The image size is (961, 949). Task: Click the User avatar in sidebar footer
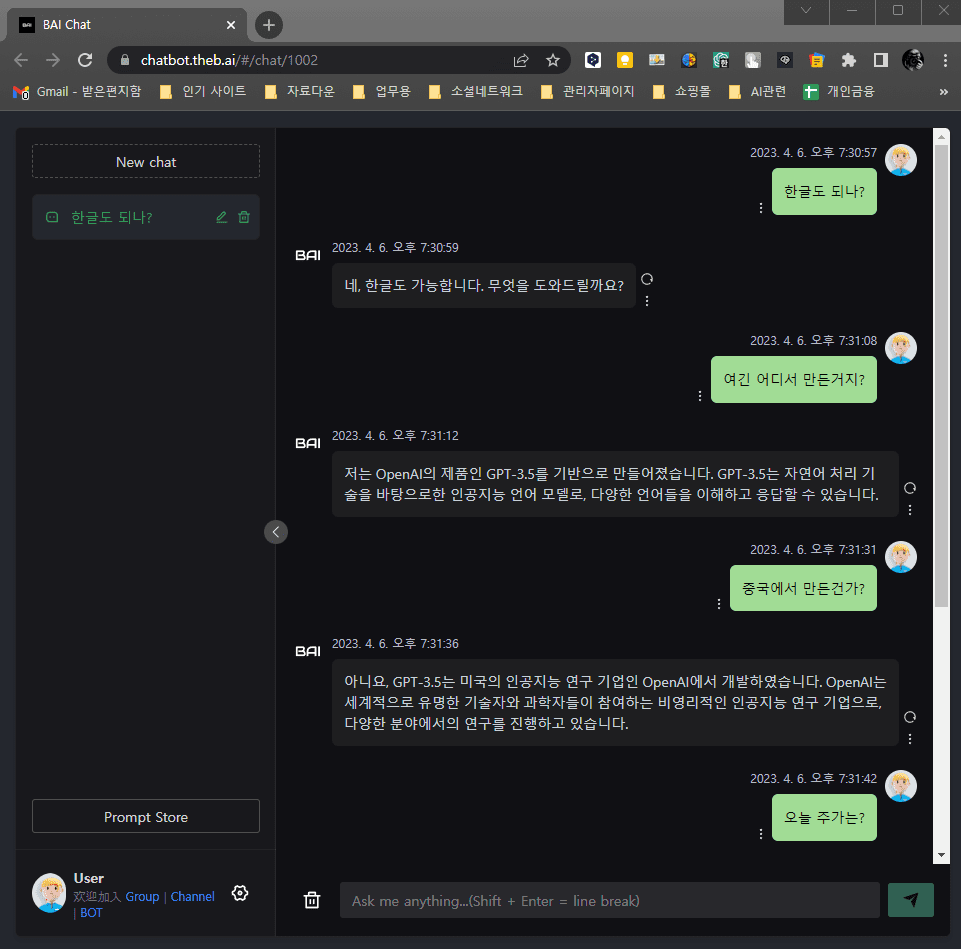coord(49,893)
